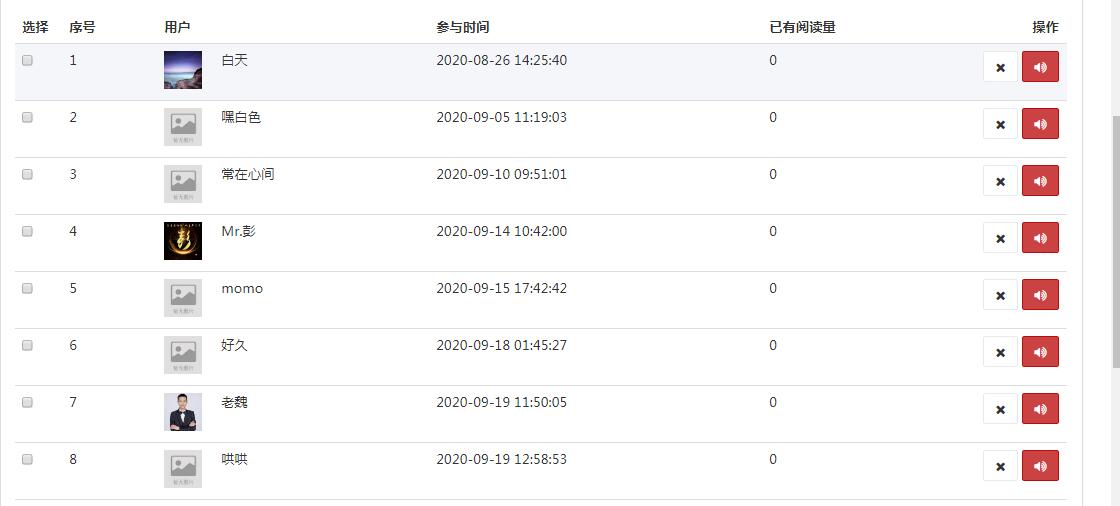The width and height of the screenshot is (1120, 506).
Task: Click the speaker icon for 哄哄
Action: (1040, 465)
